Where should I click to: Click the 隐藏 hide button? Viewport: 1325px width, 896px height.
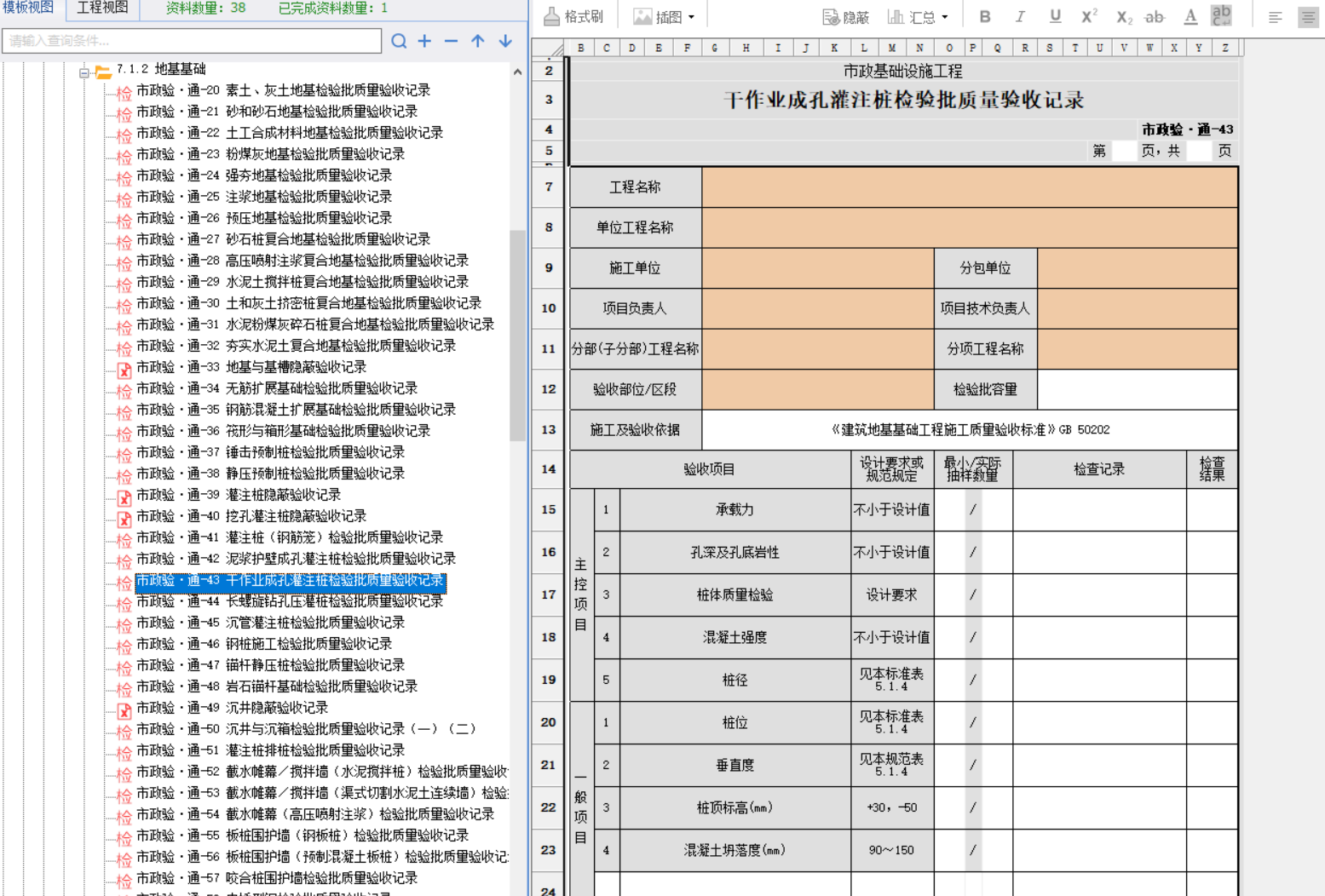[x=845, y=16]
